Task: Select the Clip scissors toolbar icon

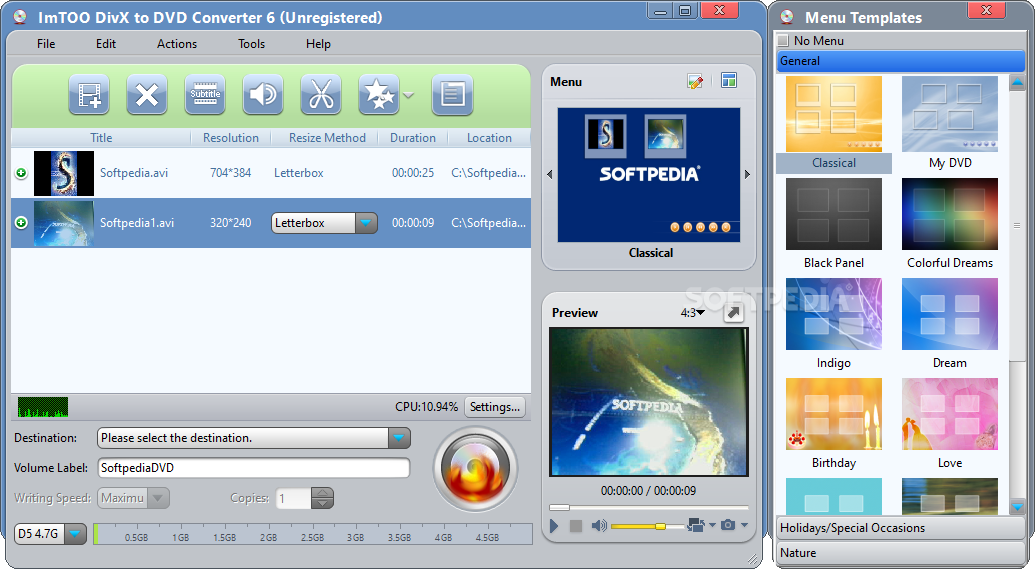Action: tap(321, 94)
